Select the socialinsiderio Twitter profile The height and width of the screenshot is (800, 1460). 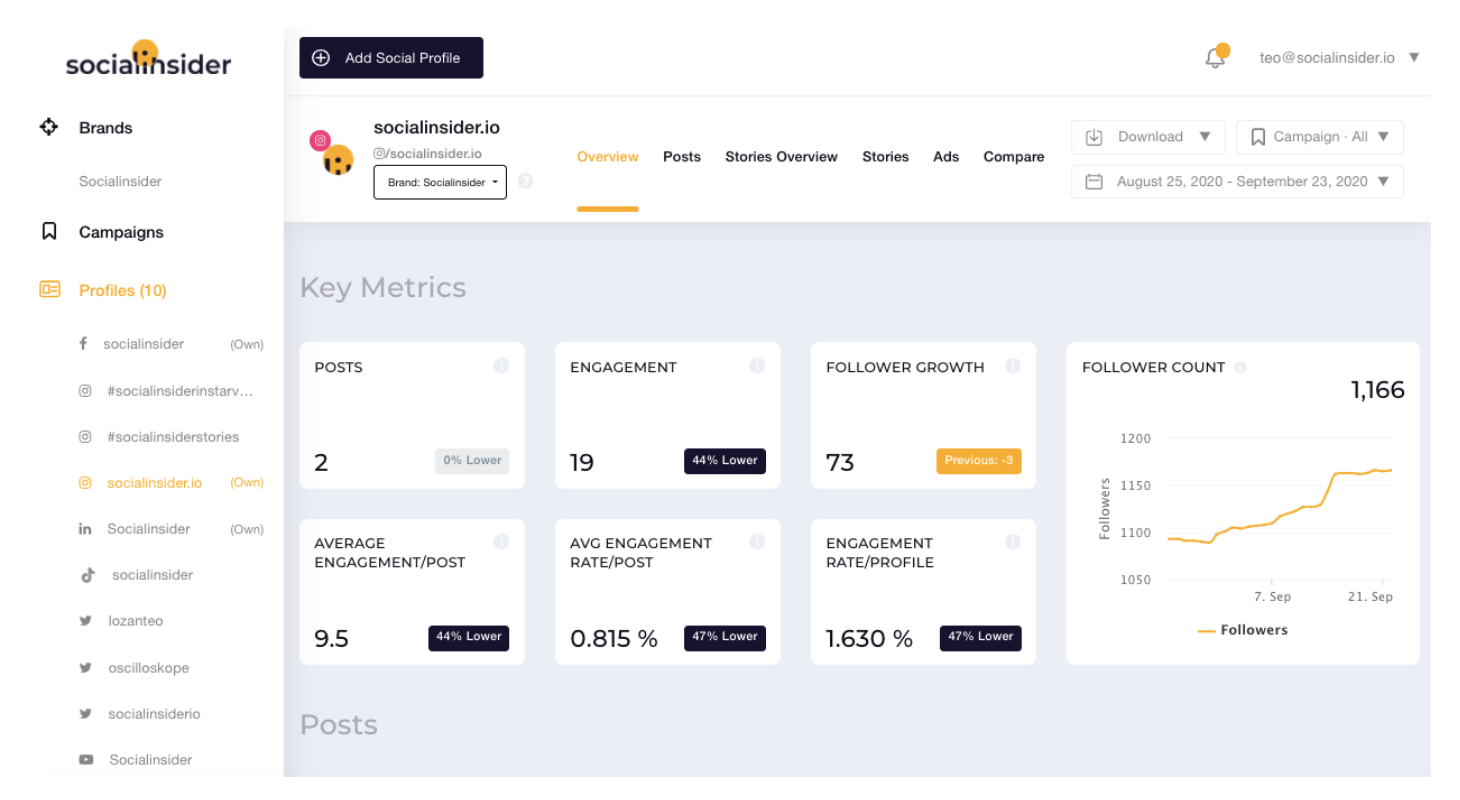pos(154,714)
